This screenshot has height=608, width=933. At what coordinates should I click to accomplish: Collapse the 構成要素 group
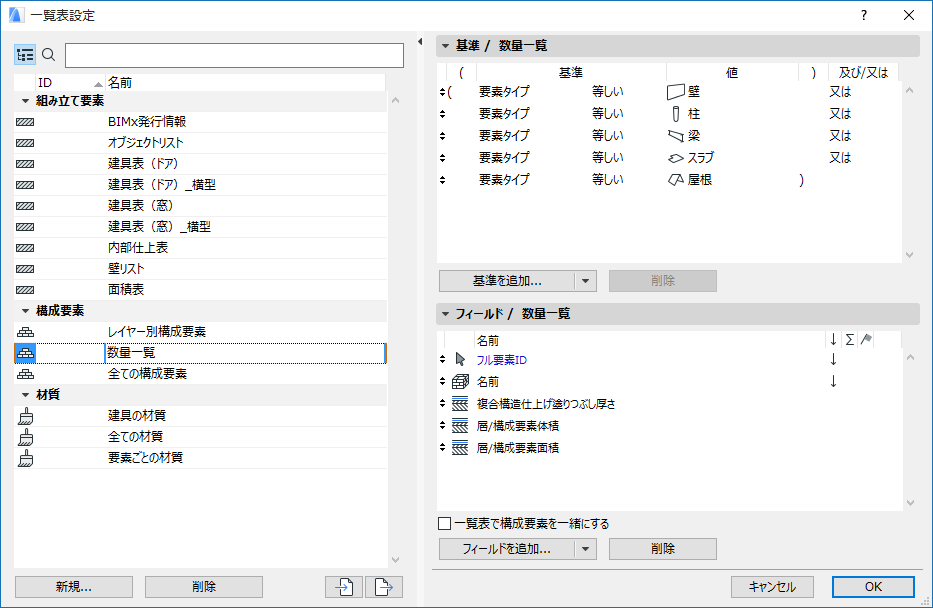25,311
